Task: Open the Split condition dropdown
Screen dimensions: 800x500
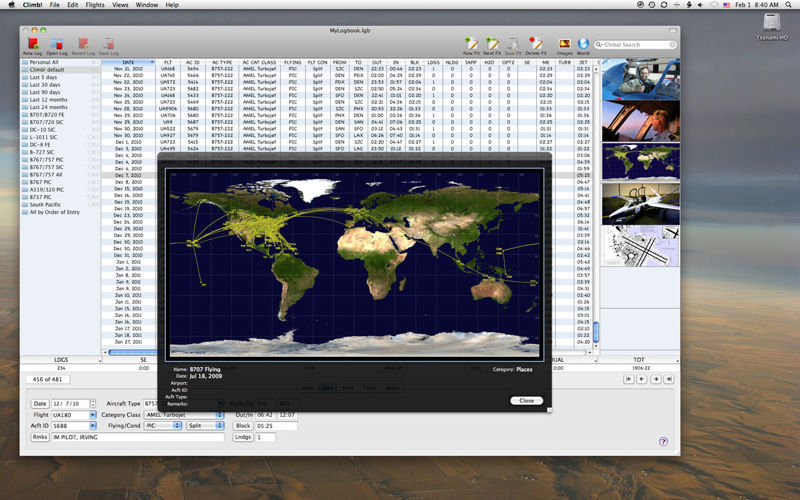Action: 205,425
